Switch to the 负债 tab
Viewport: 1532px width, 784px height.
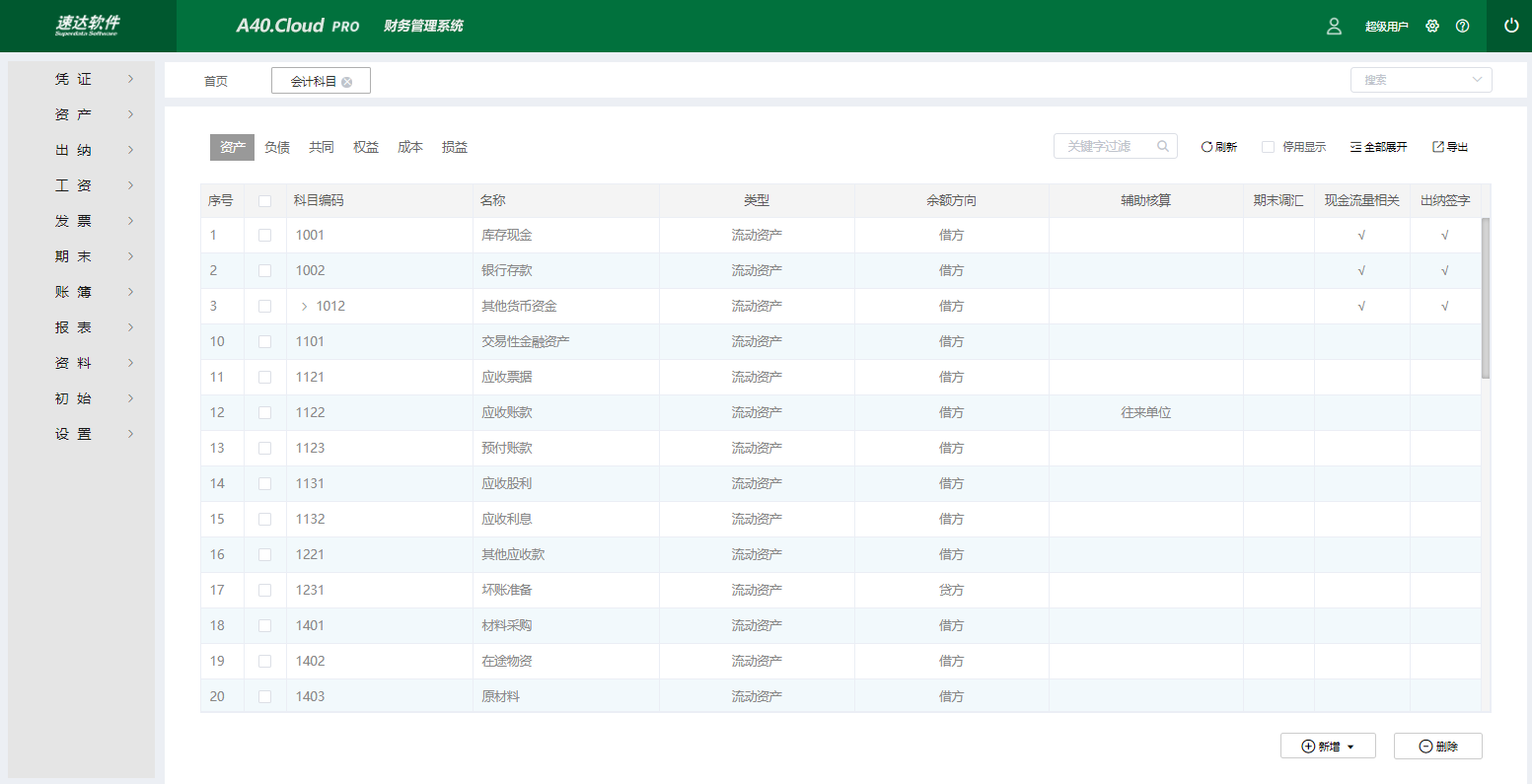276,146
